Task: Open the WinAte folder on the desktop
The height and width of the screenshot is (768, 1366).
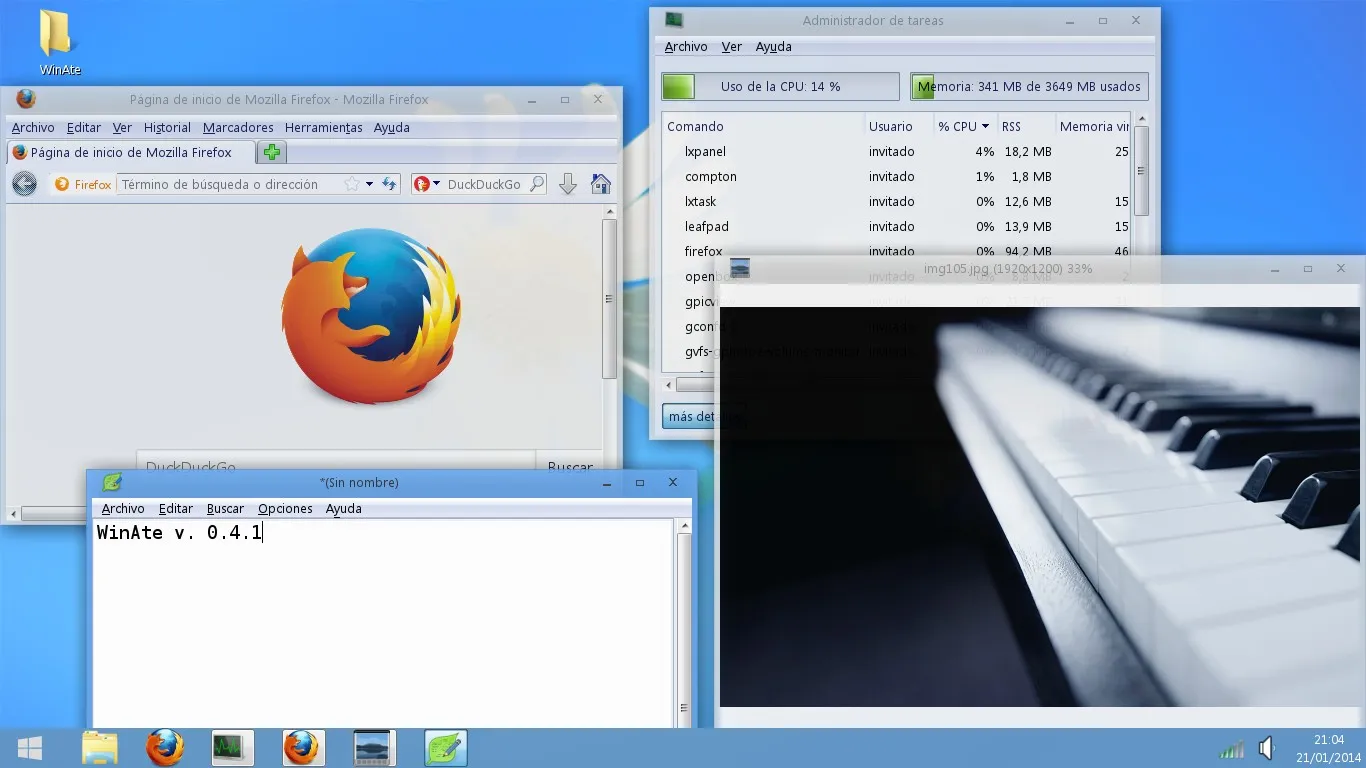Action: (x=59, y=38)
